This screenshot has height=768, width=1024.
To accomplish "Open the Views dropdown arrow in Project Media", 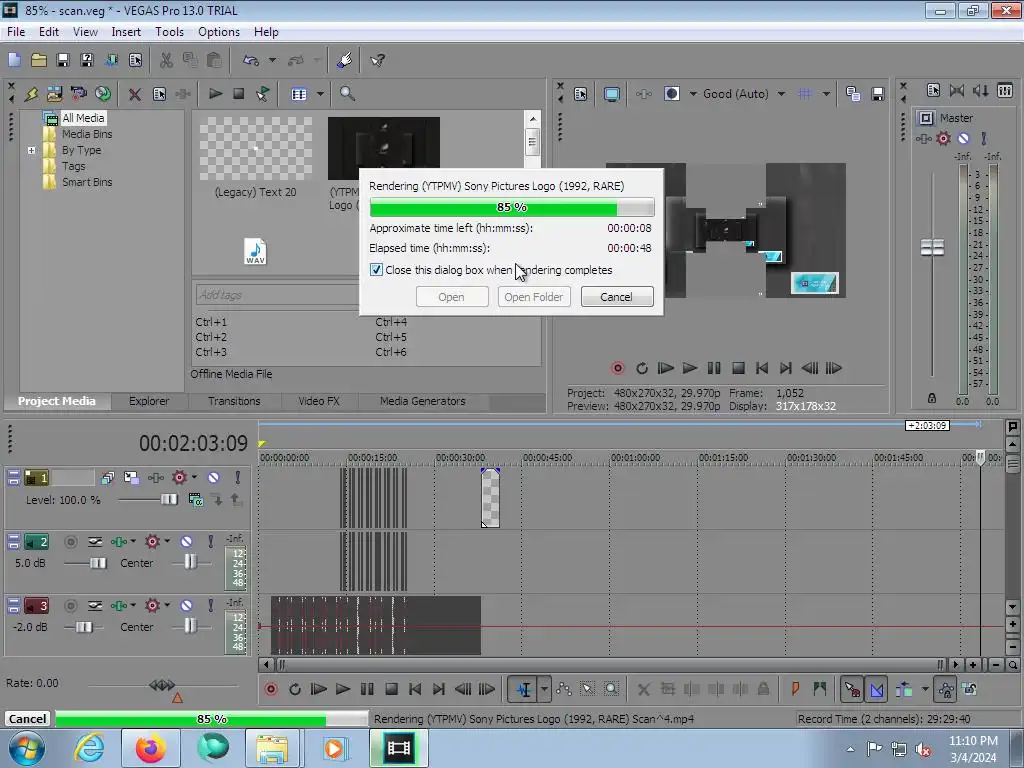I will pyautogui.click(x=320, y=94).
